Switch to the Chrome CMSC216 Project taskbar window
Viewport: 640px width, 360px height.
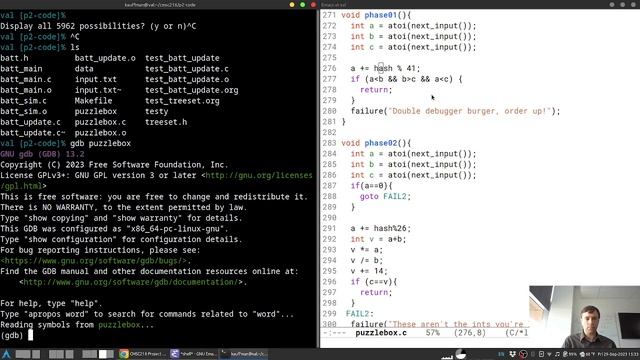click(x=143, y=354)
